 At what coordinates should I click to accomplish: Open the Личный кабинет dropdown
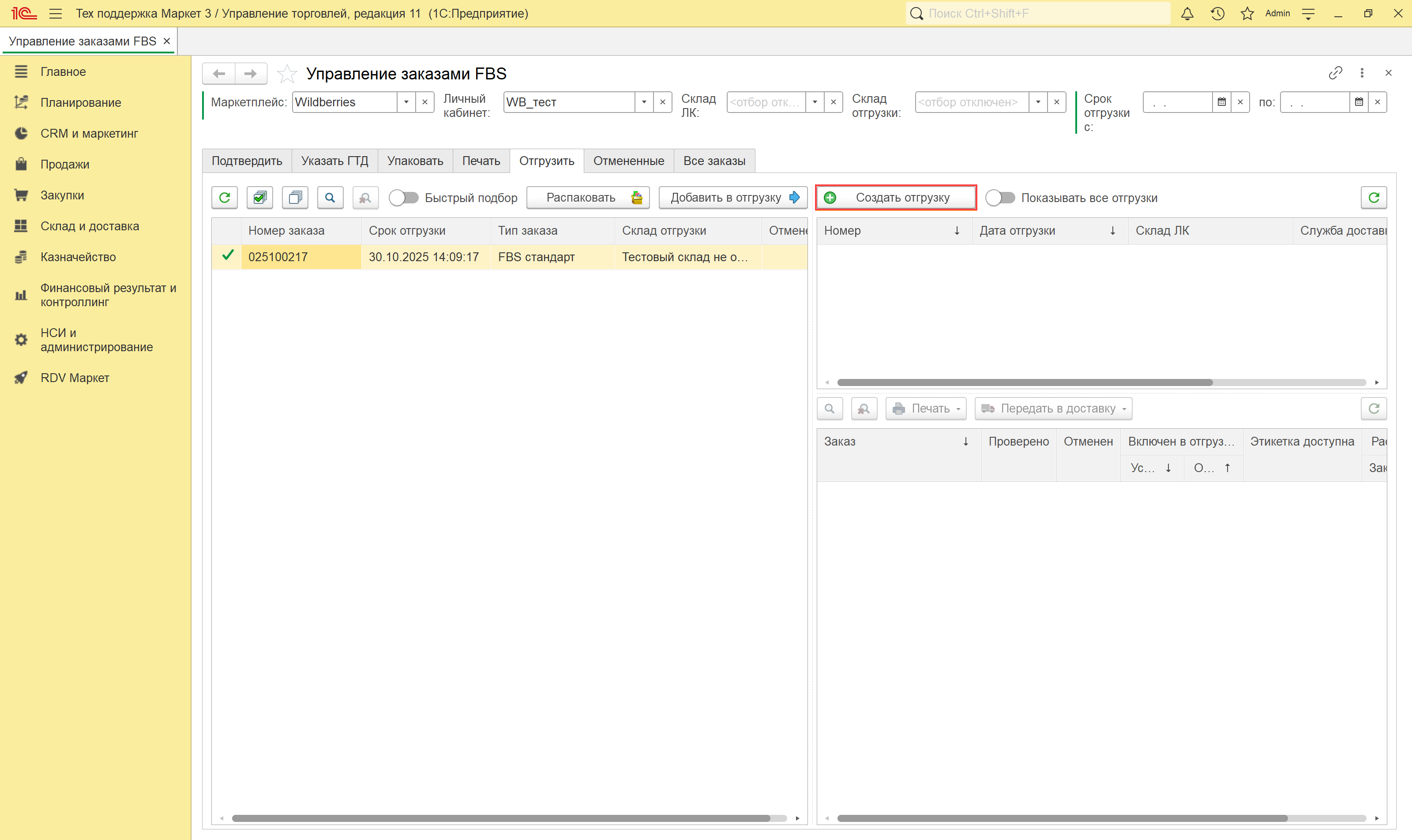644,102
